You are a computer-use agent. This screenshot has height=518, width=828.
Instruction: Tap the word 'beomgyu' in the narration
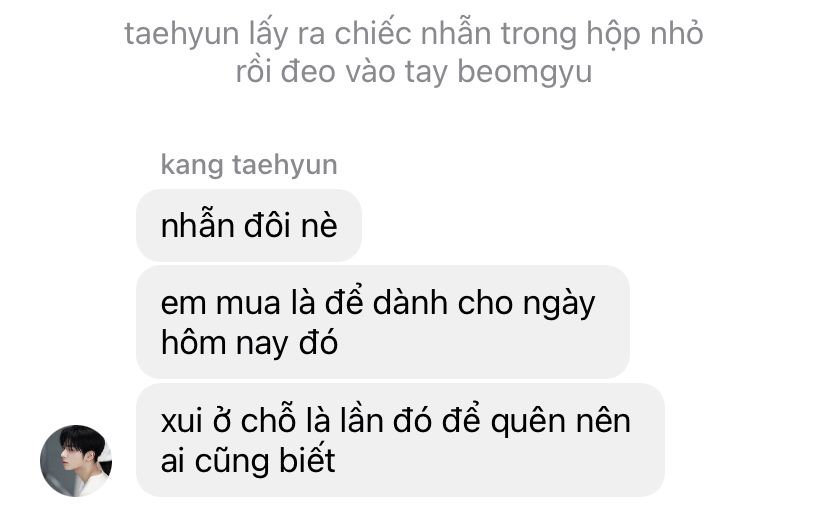(x=524, y=72)
